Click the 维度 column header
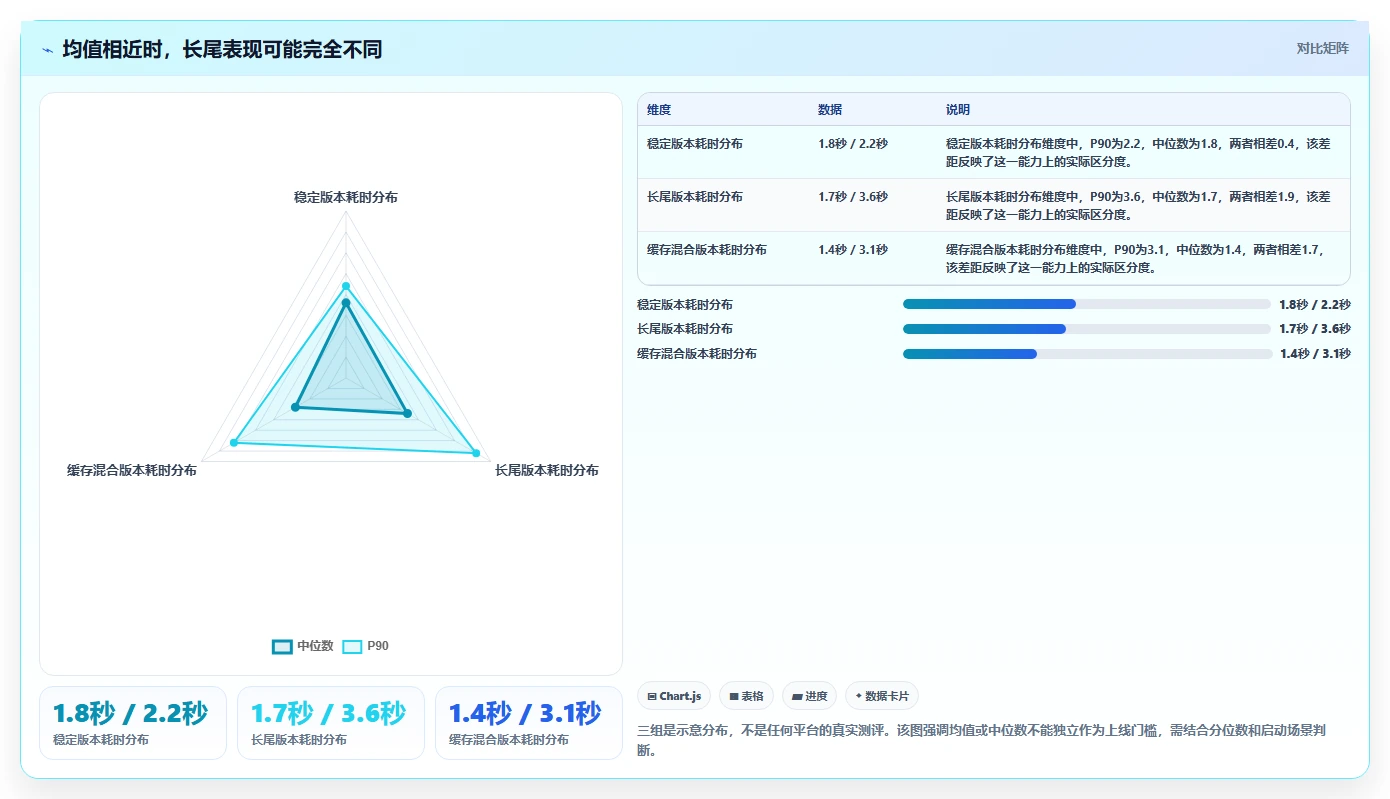The height and width of the screenshot is (799, 1390). tap(659, 110)
